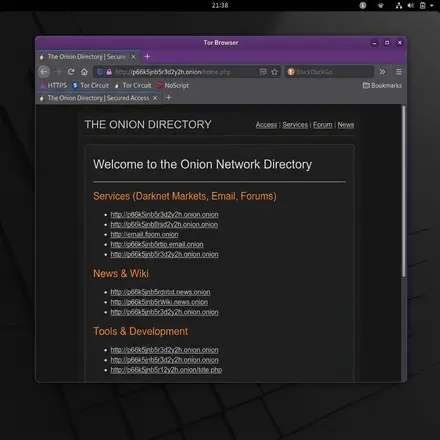Screen dimensions: 440x440
Task: Click the pocket-style icon in the address bar
Action: [263, 72]
